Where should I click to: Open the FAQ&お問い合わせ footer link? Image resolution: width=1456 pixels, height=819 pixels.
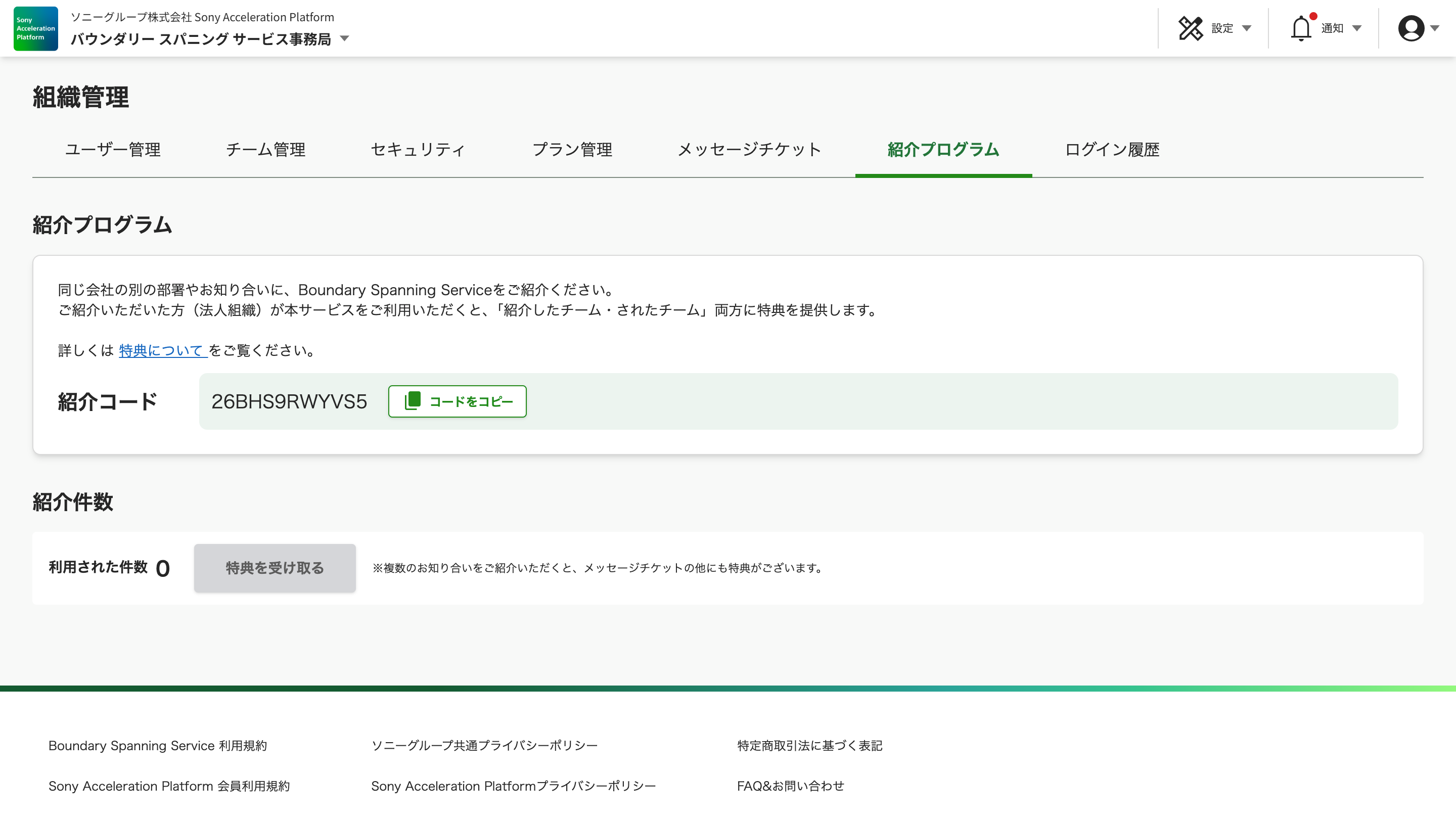[790, 786]
